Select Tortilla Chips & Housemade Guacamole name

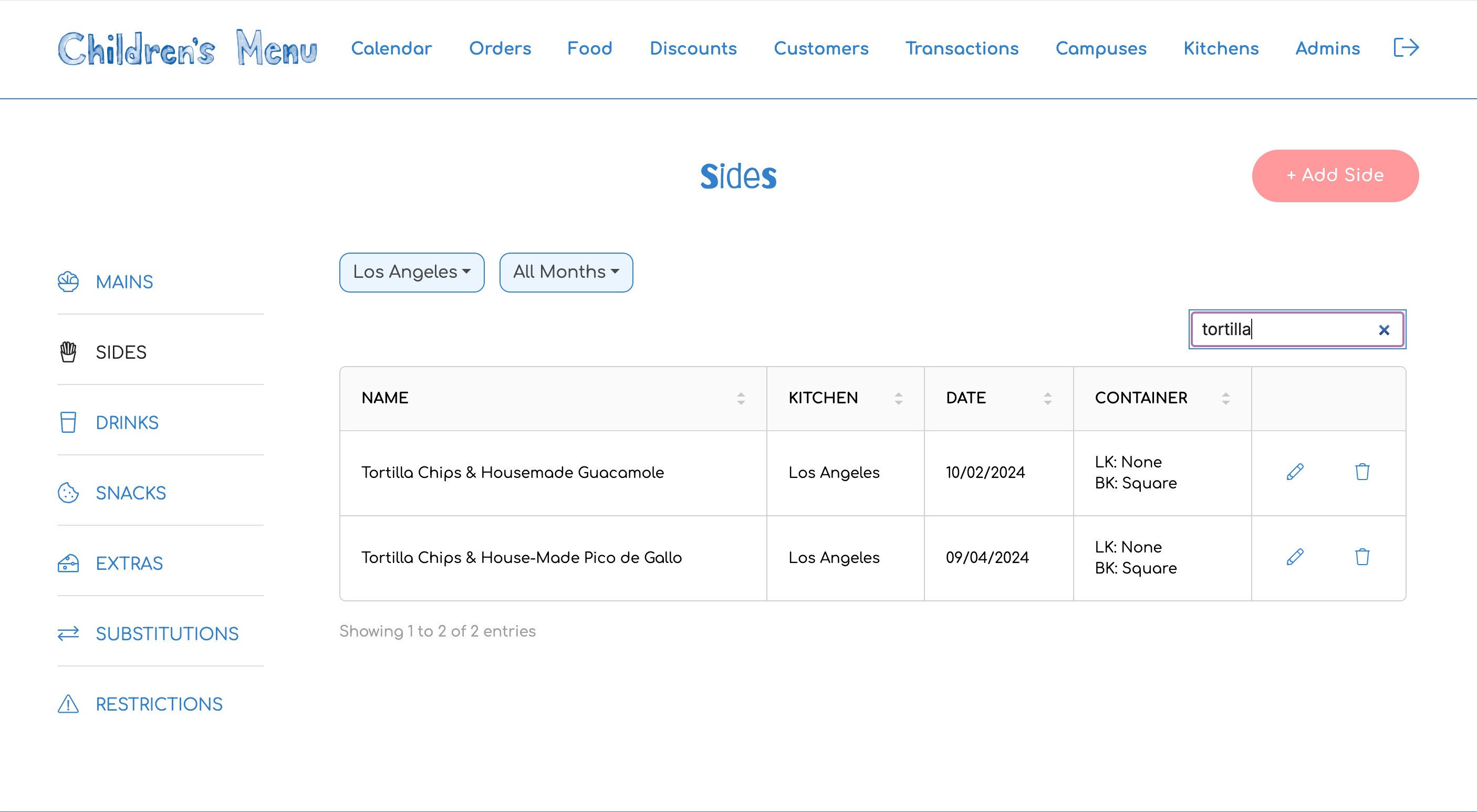(513, 473)
